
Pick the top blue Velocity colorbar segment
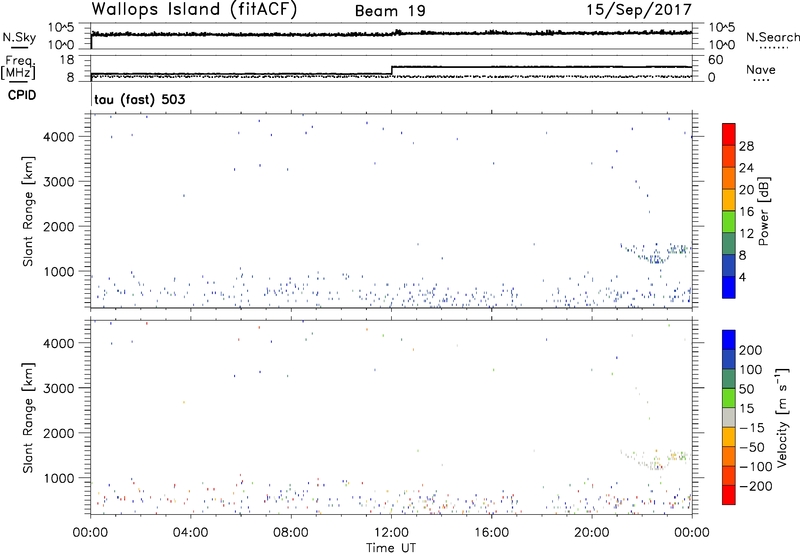tap(729, 340)
